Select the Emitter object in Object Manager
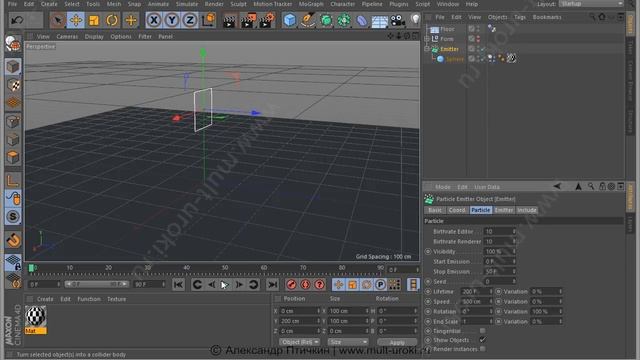 (x=449, y=49)
